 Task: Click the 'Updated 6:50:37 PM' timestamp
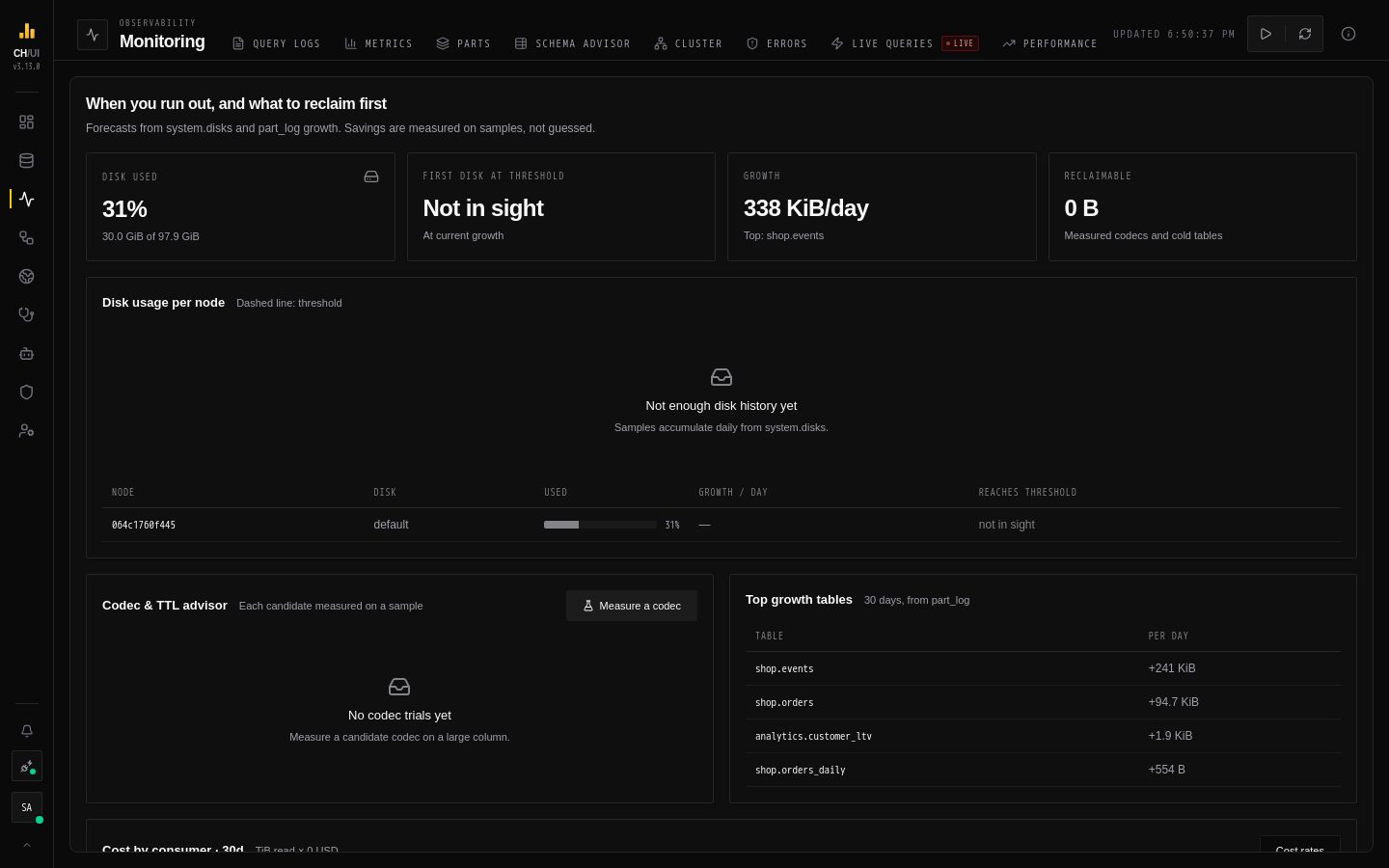coord(1174,34)
